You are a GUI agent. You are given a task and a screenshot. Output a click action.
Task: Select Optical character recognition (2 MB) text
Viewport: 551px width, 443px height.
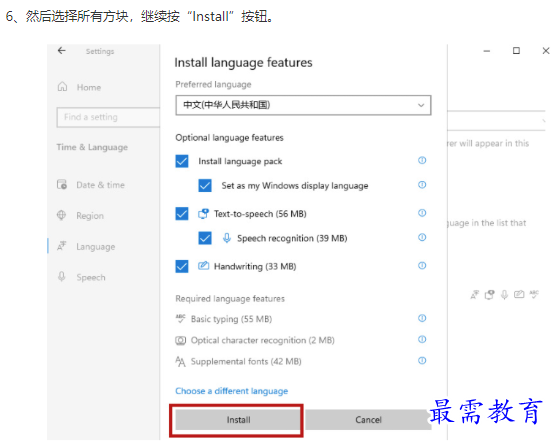point(262,340)
